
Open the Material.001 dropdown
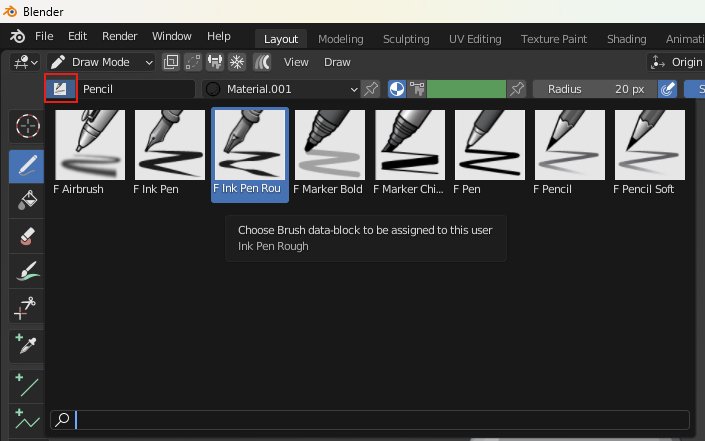(x=281, y=89)
